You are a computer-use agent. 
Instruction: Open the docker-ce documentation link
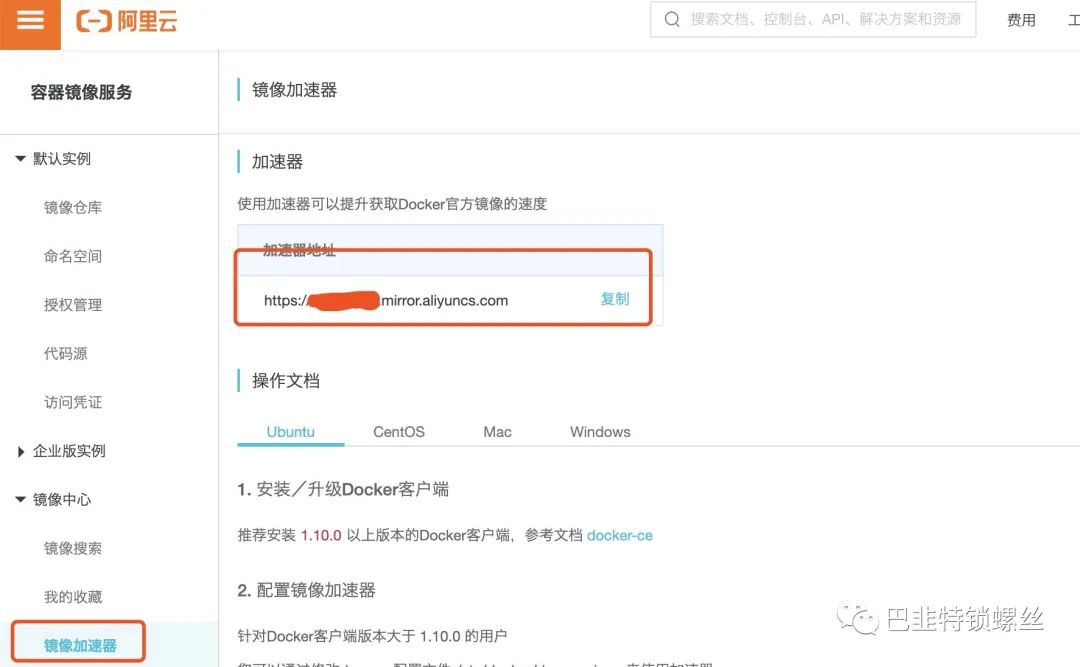[x=620, y=535]
